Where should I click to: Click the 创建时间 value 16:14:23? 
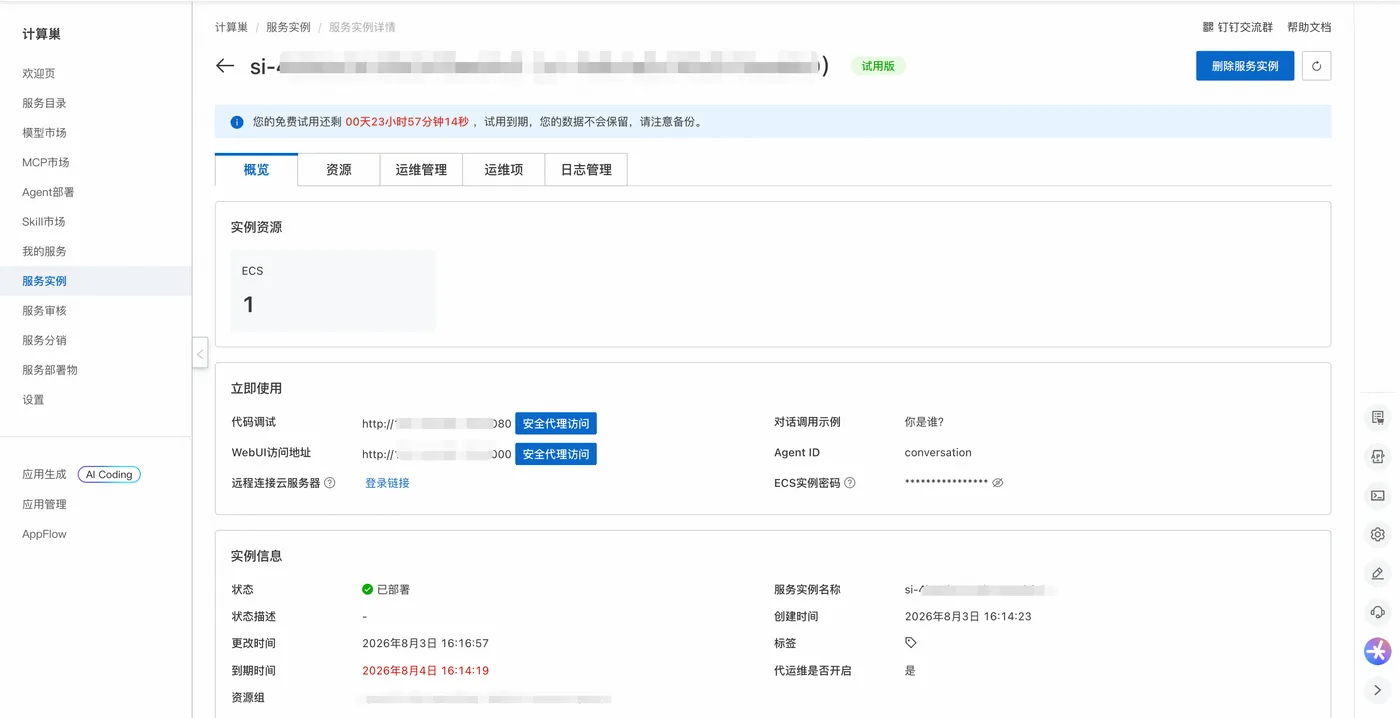click(x=968, y=616)
